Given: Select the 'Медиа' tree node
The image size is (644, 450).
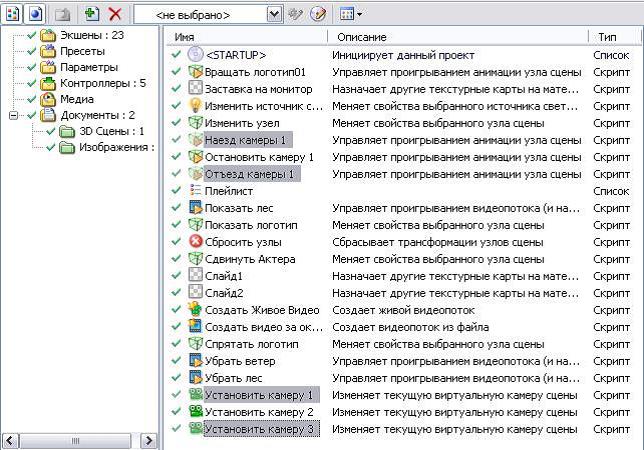Looking at the screenshot, I should pyautogui.click(x=77, y=99).
